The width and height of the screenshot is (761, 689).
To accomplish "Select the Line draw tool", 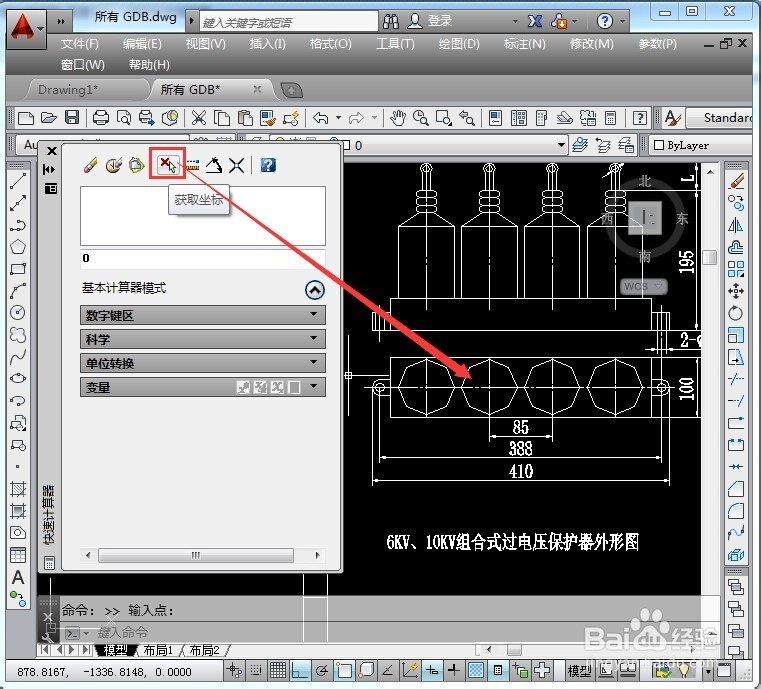I will (18, 181).
